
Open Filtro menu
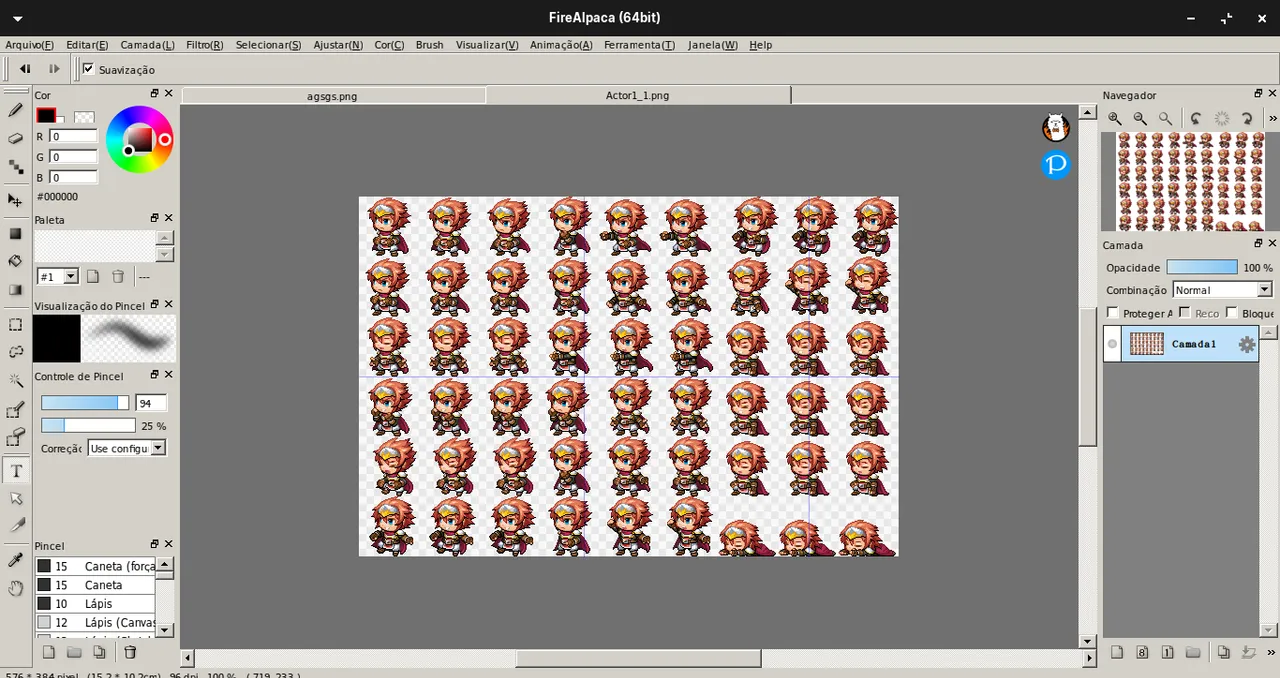pos(205,45)
